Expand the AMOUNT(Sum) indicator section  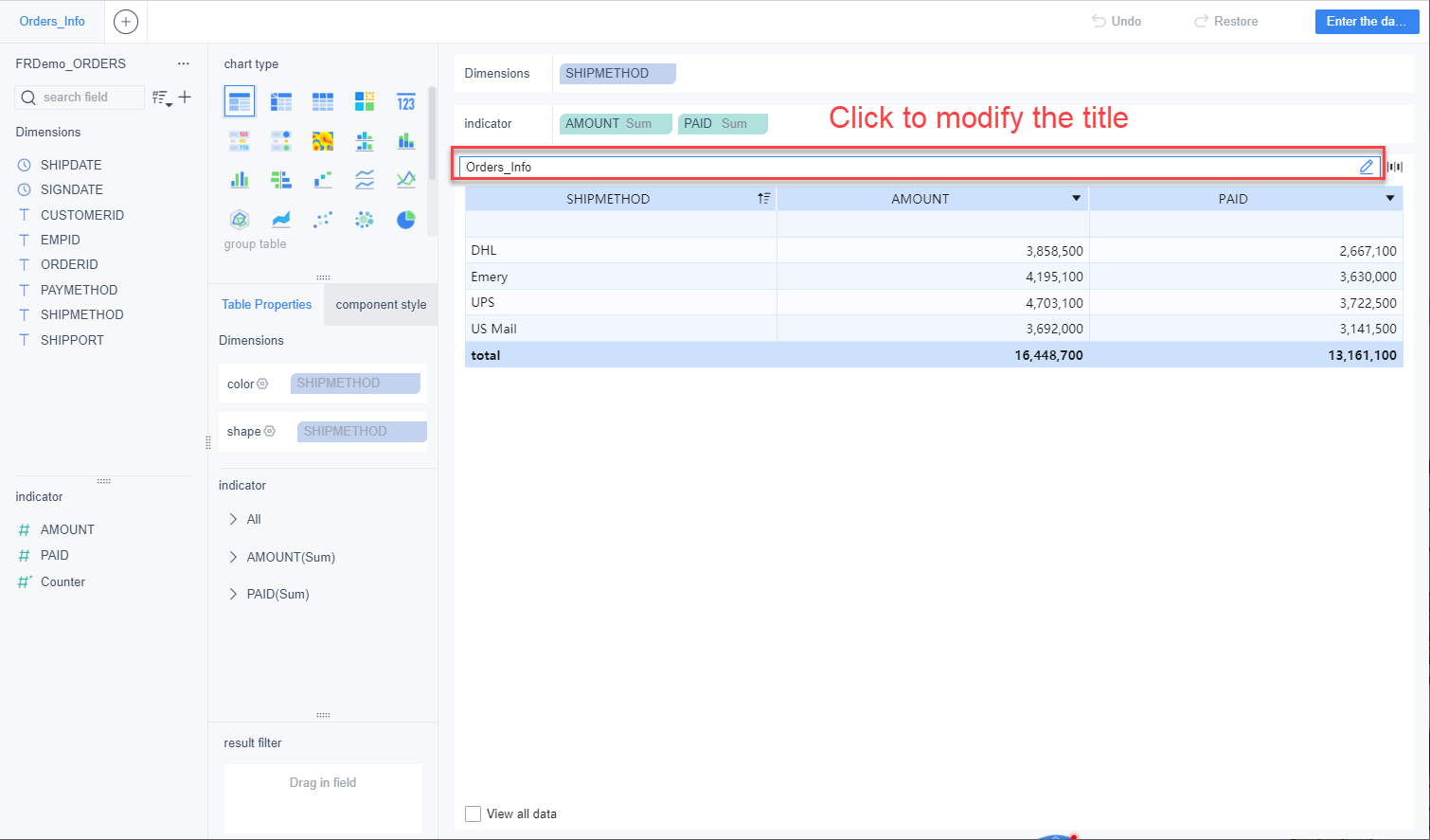click(233, 557)
